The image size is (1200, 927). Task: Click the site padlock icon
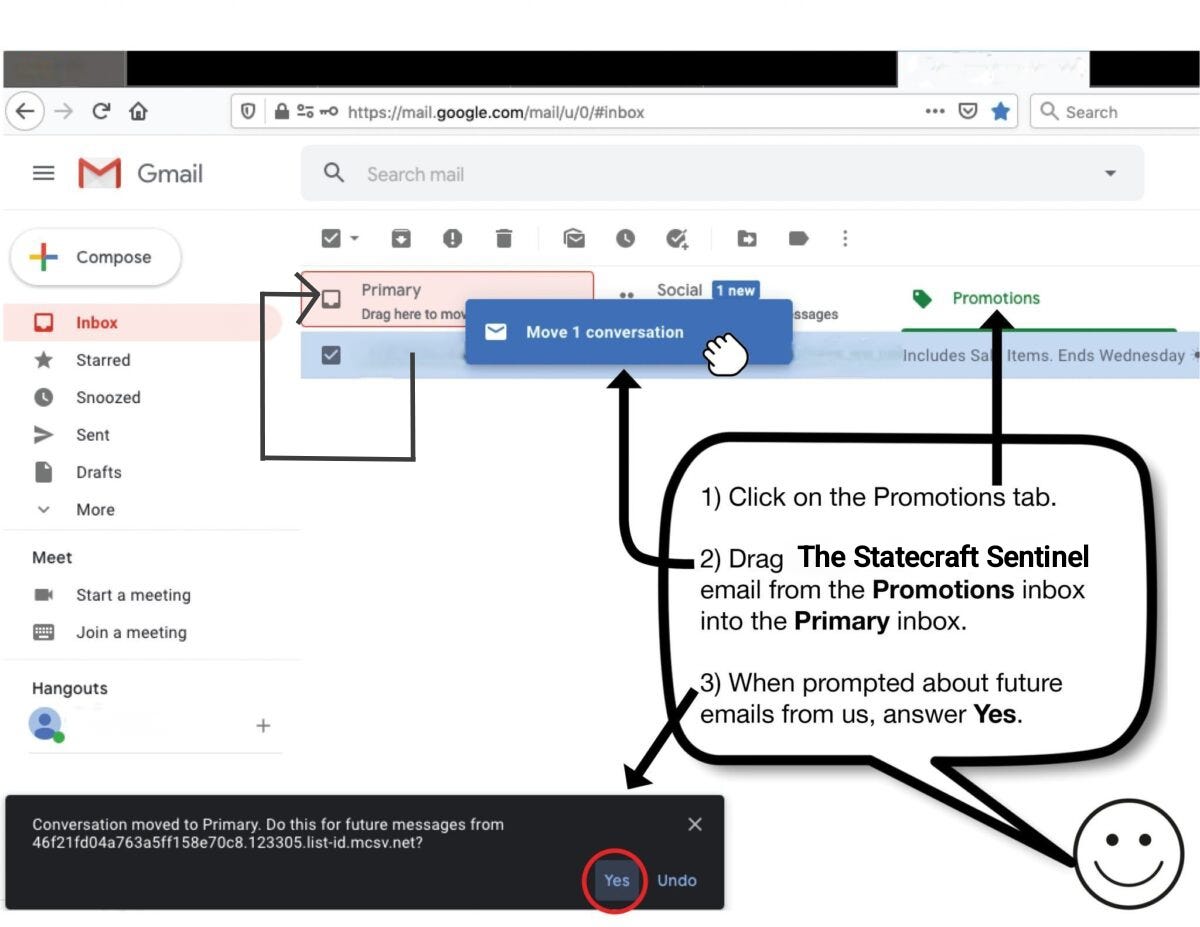[x=282, y=112]
